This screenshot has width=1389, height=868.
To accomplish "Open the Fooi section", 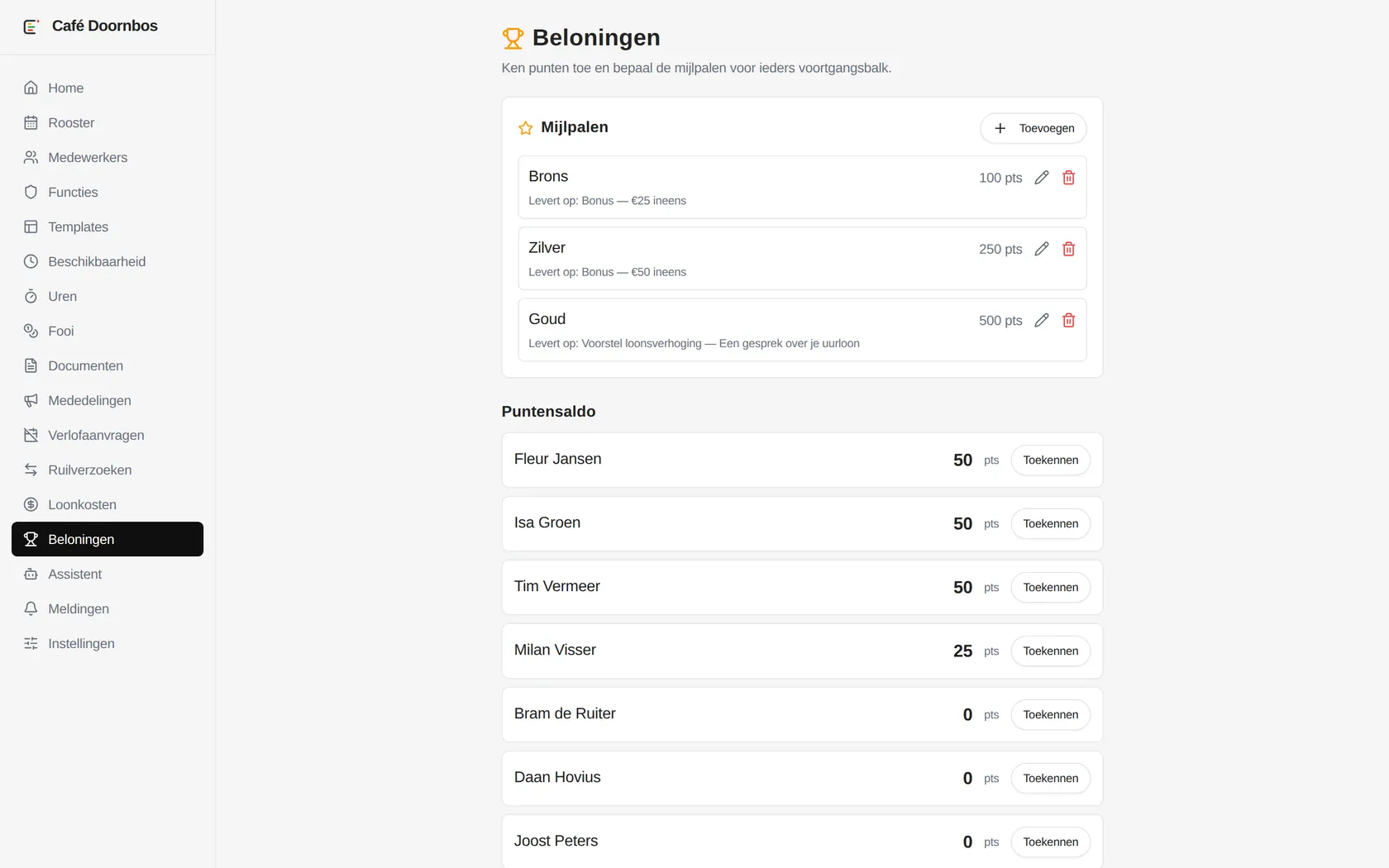I will click(x=107, y=331).
